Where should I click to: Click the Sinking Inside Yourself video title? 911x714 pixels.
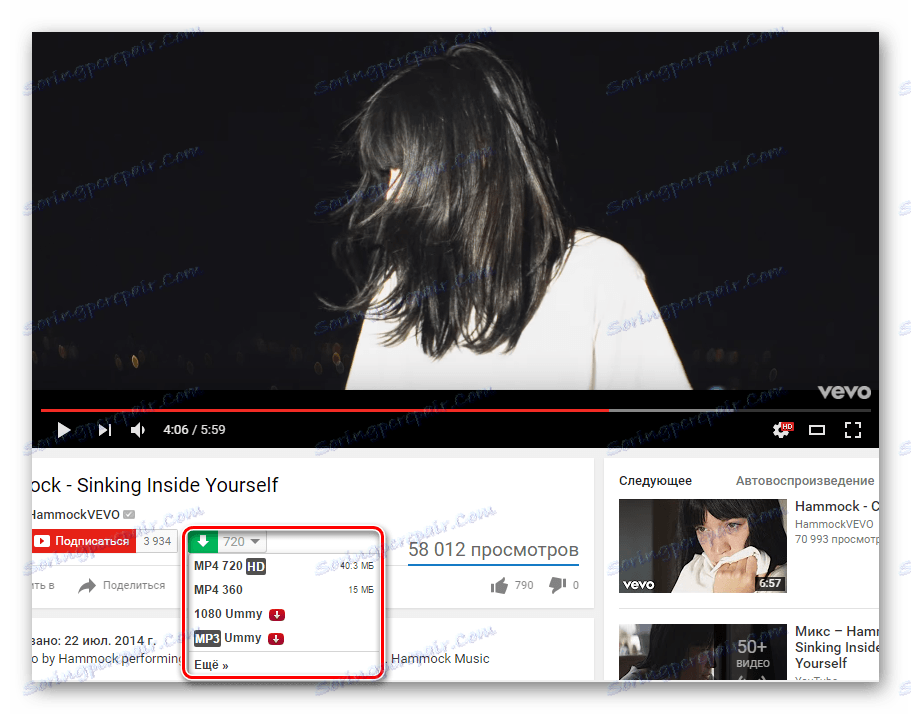pos(156,485)
